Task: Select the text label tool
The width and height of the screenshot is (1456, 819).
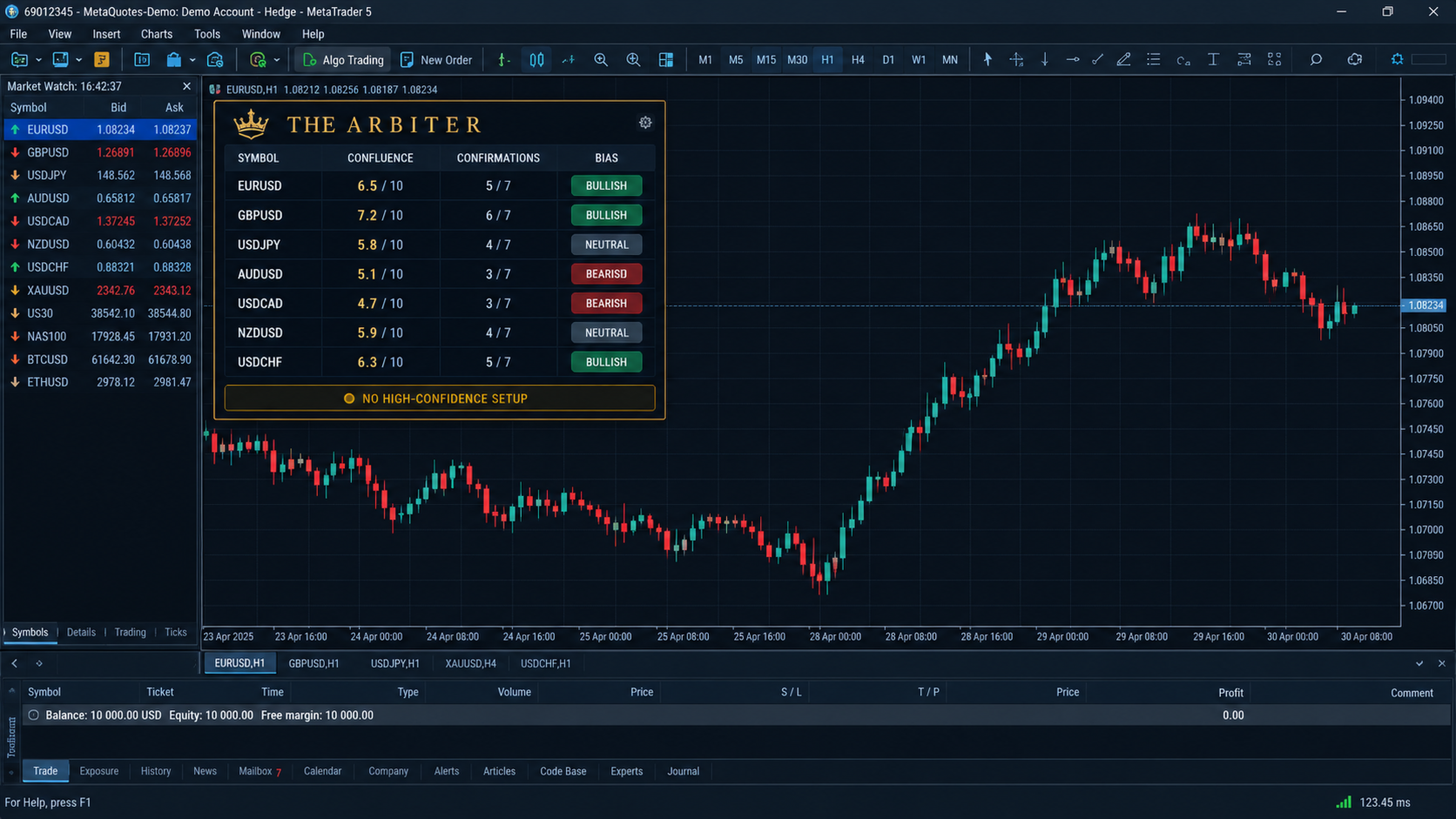Action: pos(1212,59)
